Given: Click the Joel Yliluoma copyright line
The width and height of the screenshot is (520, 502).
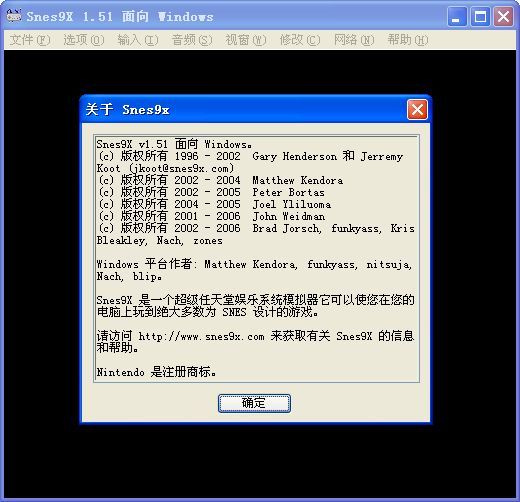Looking at the screenshot, I should pyautogui.click(x=215, y=204).
